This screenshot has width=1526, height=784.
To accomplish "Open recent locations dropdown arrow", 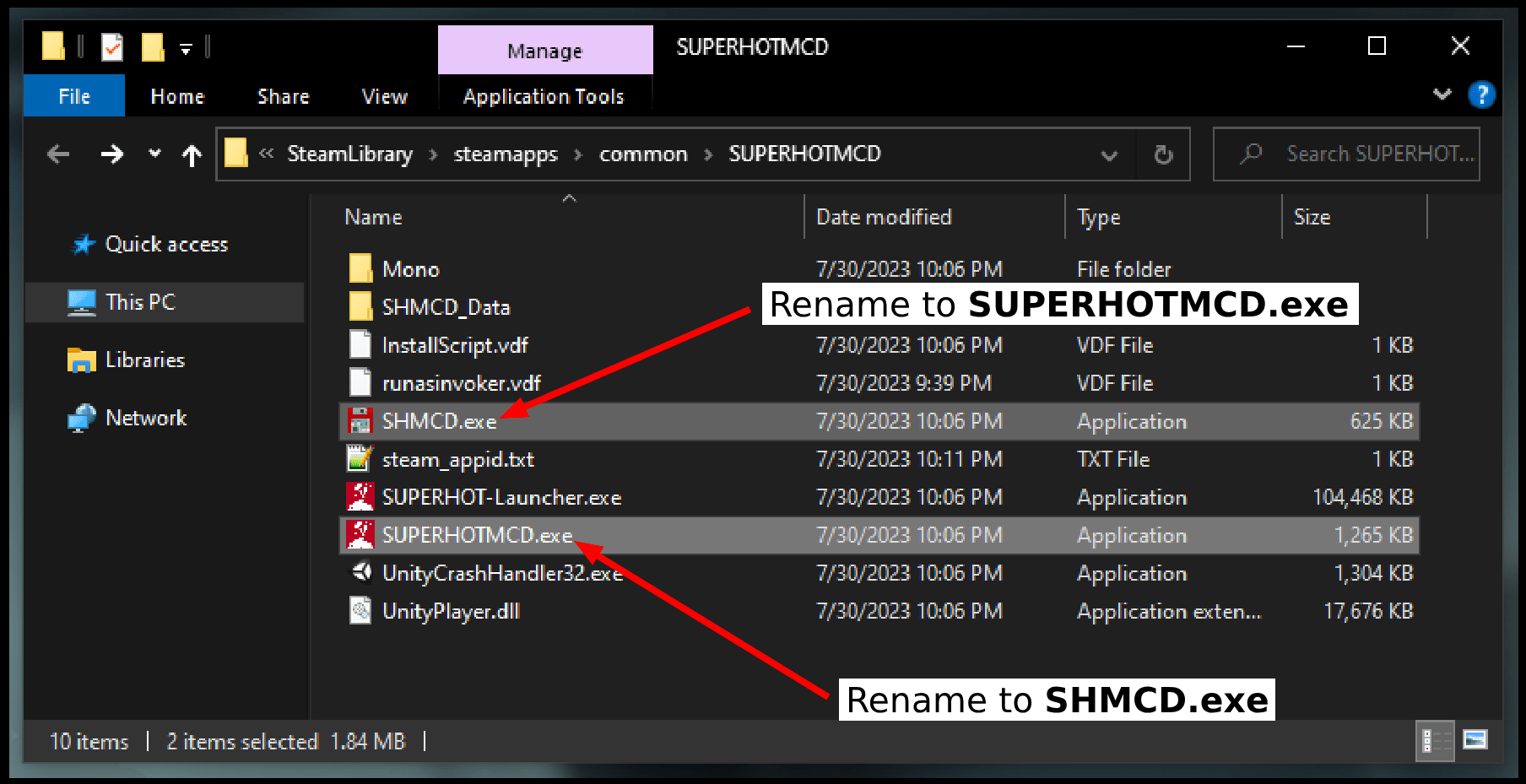I will click(x=154, y=154).
